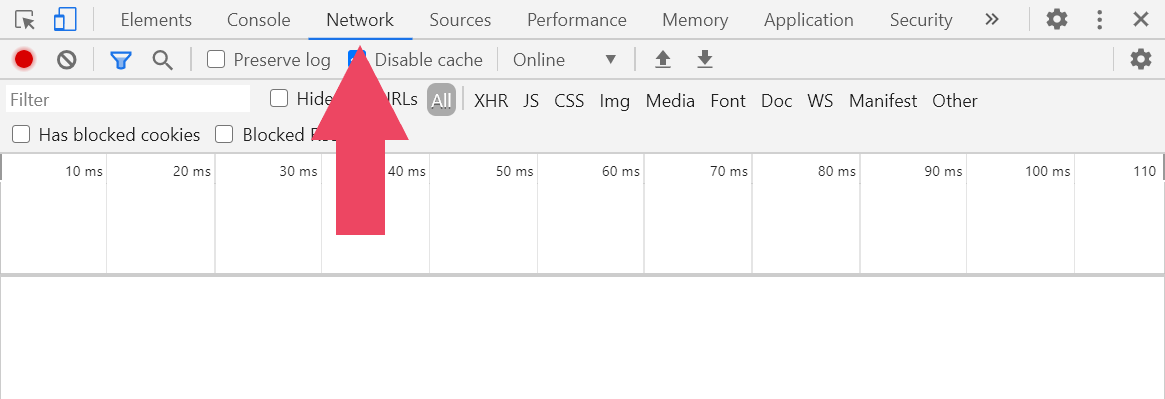Open the three-dot DevTools menu
Viewport: 1165px width, 399px height.
pyautogui.click(x=1100, y=20)
